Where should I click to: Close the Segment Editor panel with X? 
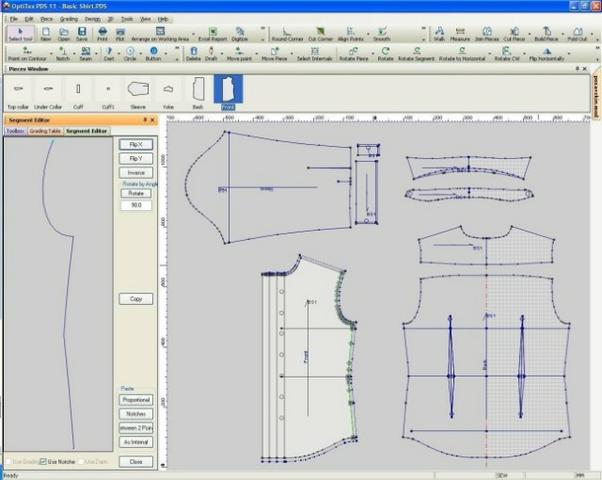152,120
